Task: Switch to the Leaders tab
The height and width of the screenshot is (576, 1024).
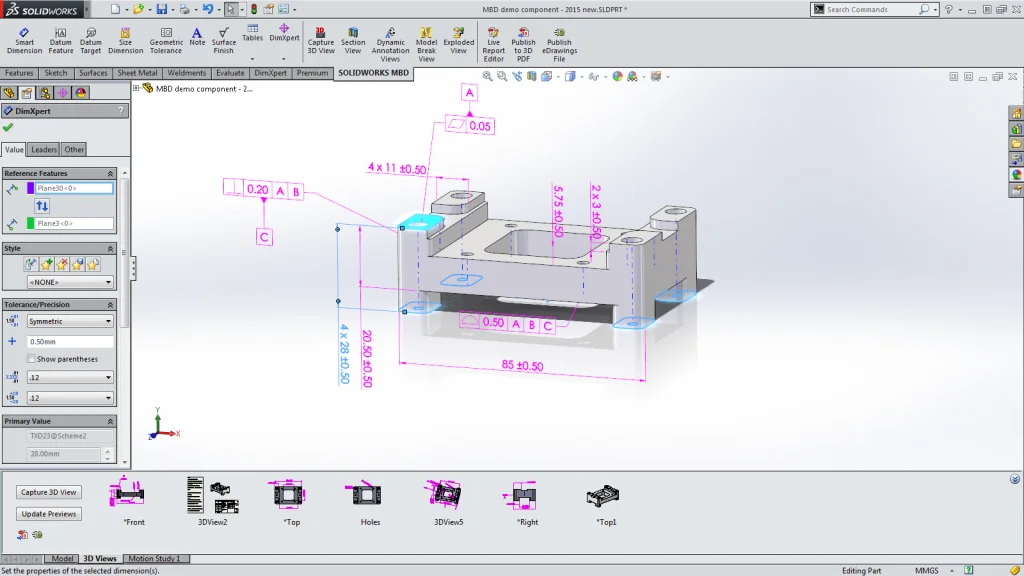Action: [x=43, y=149]
